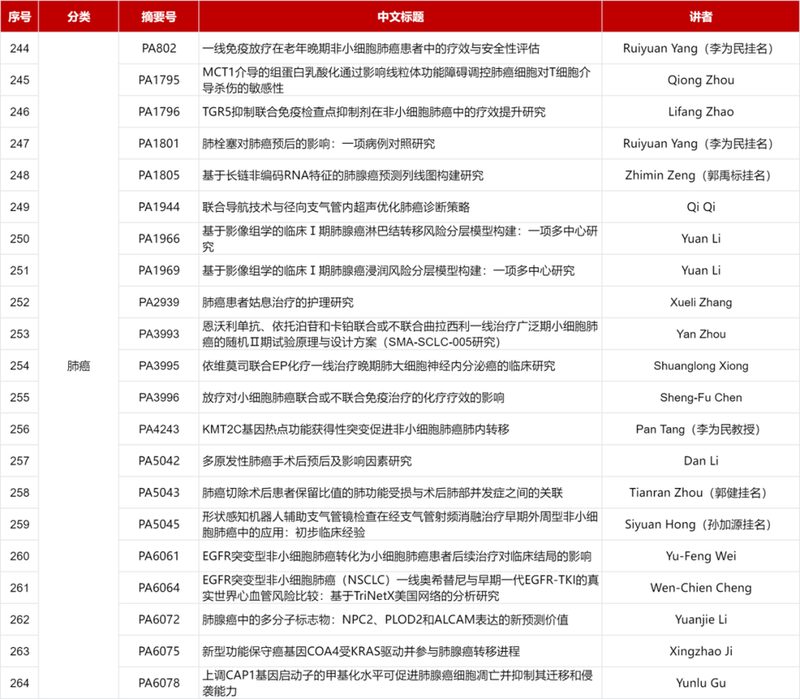
Task: Select abstract number PA4243
Action: coord(158,429)
